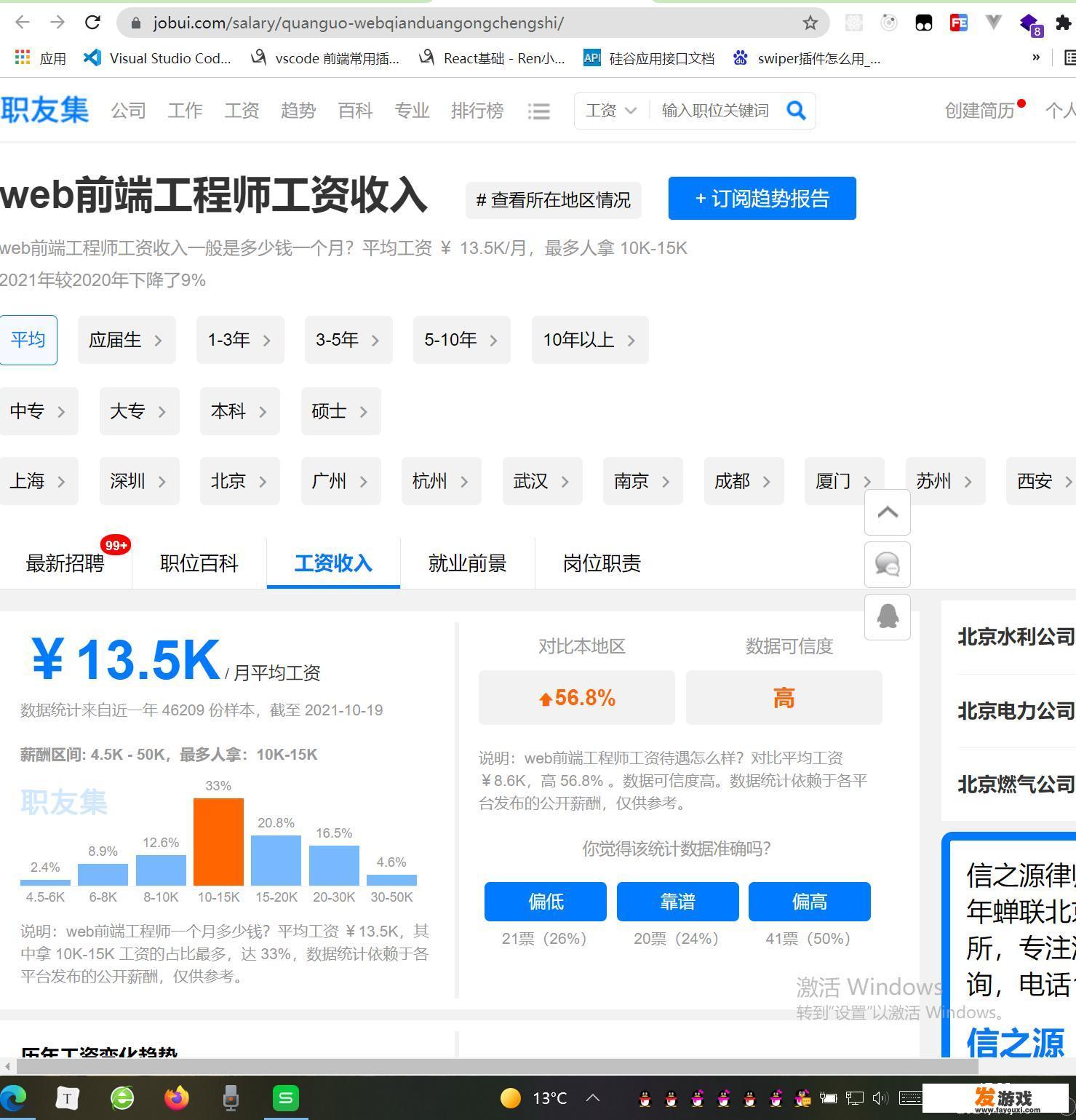The height and width of the screenshot is (1120, 1076).
Task: Switch to the 最新招聘 tab
Action: click(65, 563)
